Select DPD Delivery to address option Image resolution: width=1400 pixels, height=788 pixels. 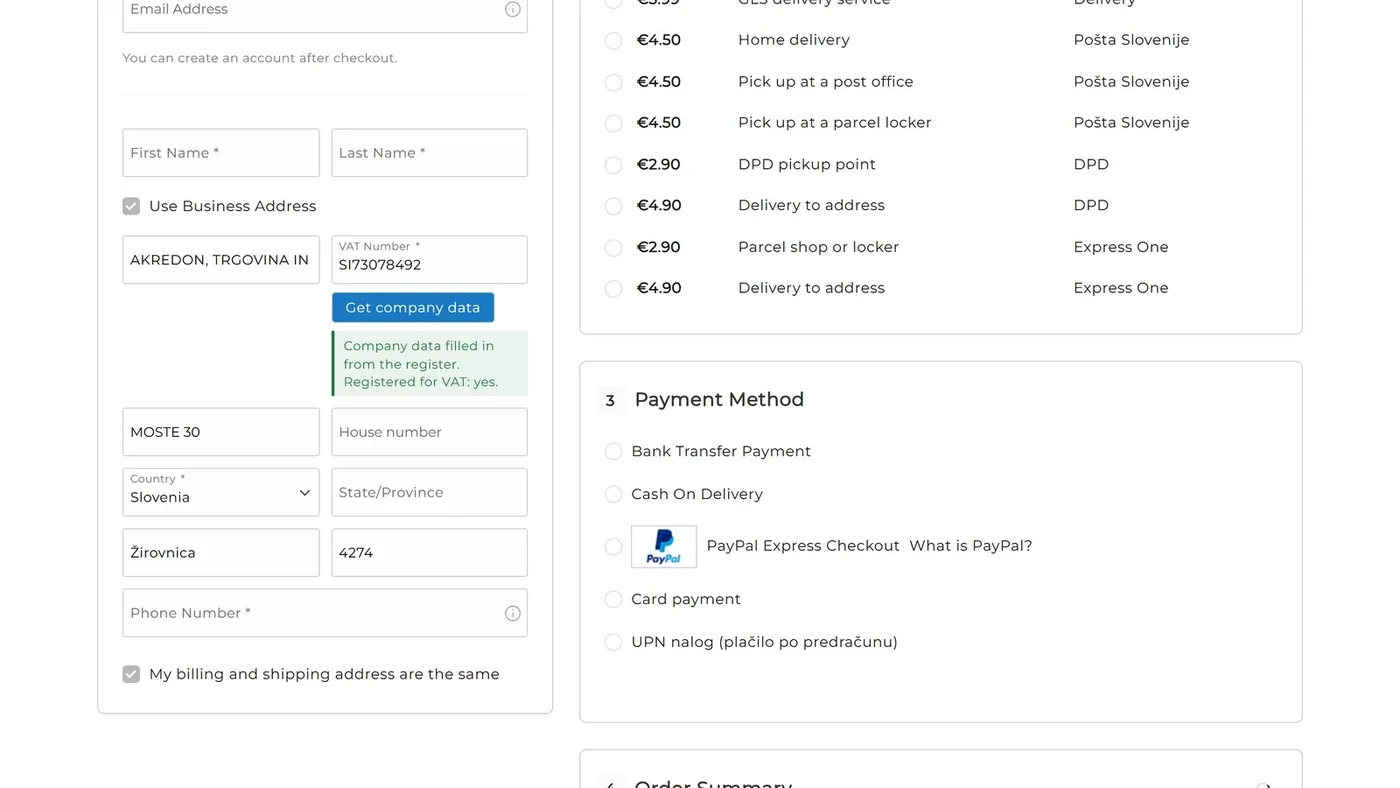(x=614, y=206)
